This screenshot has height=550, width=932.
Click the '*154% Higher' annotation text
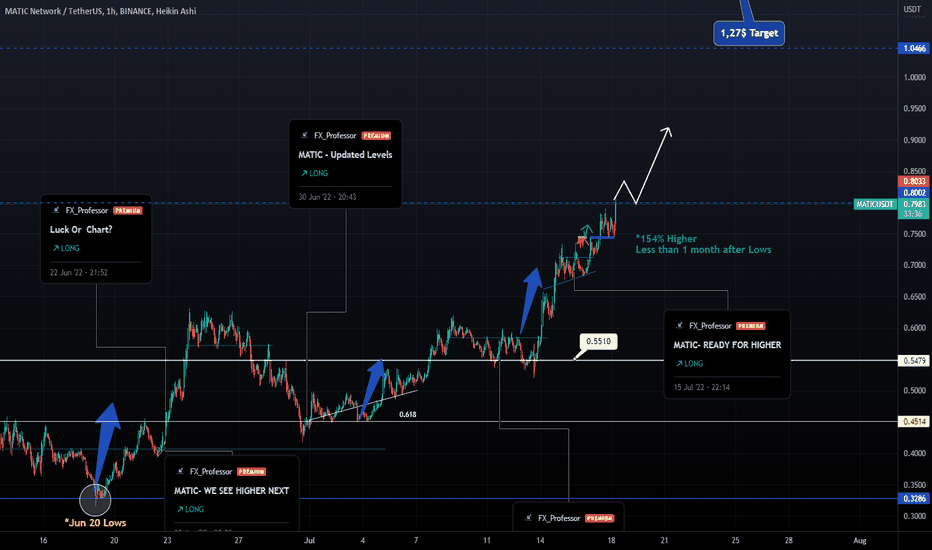pos(666,238)
